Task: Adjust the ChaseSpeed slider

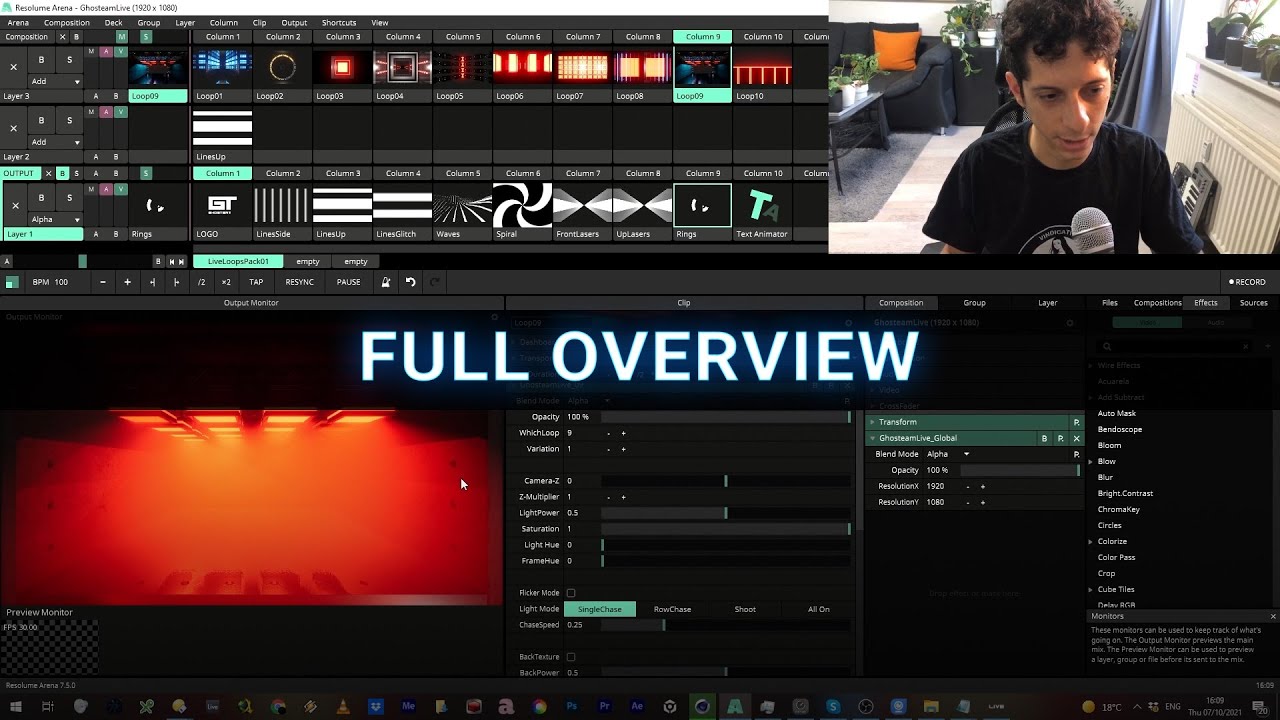Action: [726, 625]
